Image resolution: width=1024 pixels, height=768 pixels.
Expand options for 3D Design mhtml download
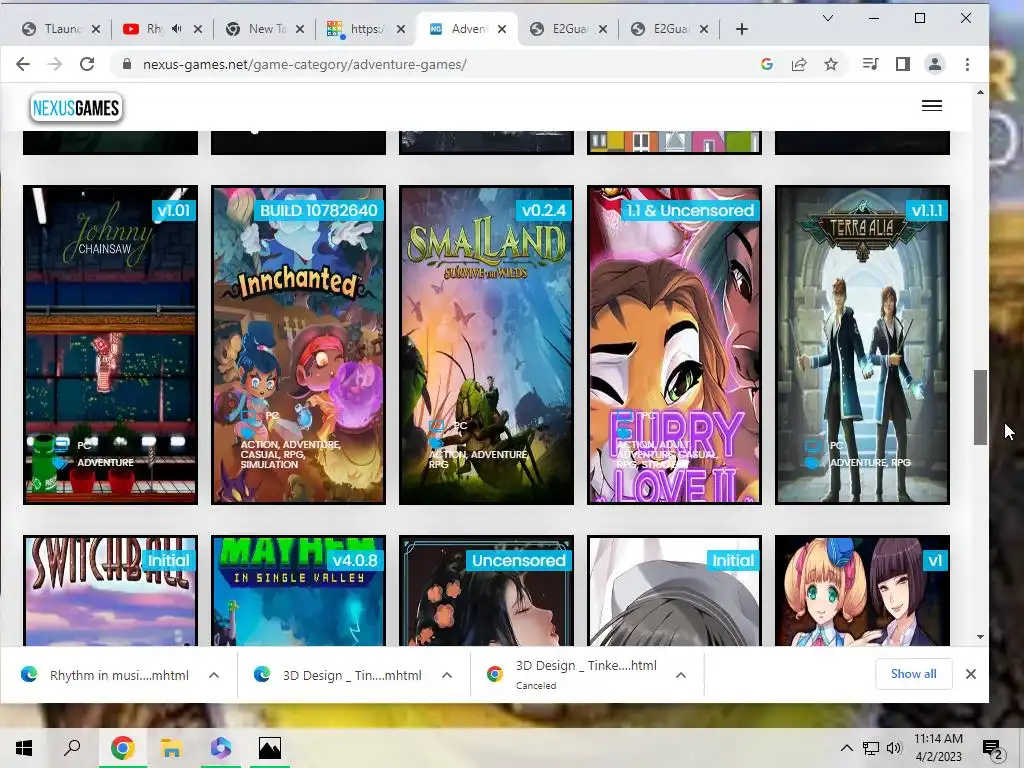(x=447, y=675)
